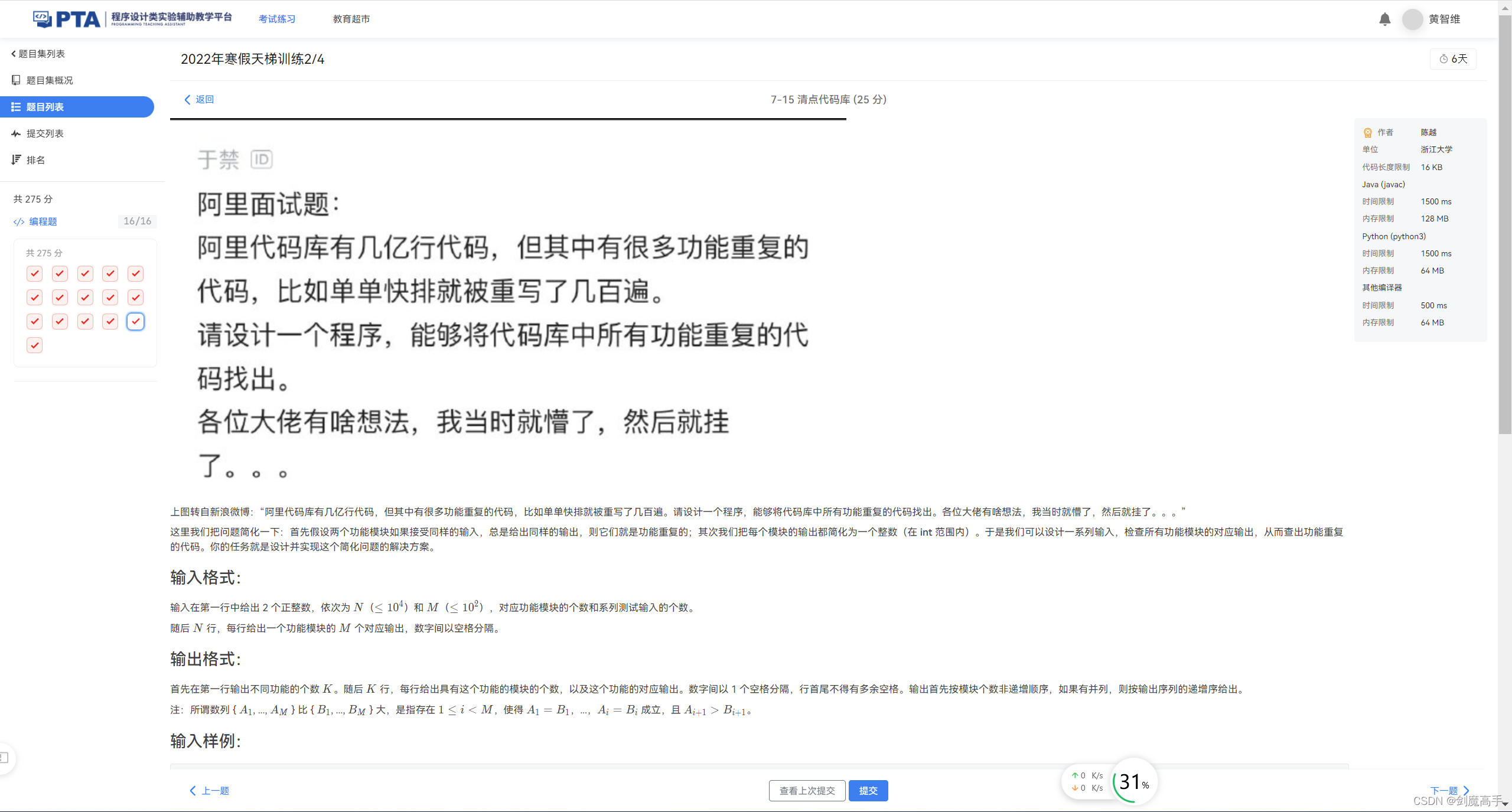Open 题目集概况 from the sidebar

point(48,80)
